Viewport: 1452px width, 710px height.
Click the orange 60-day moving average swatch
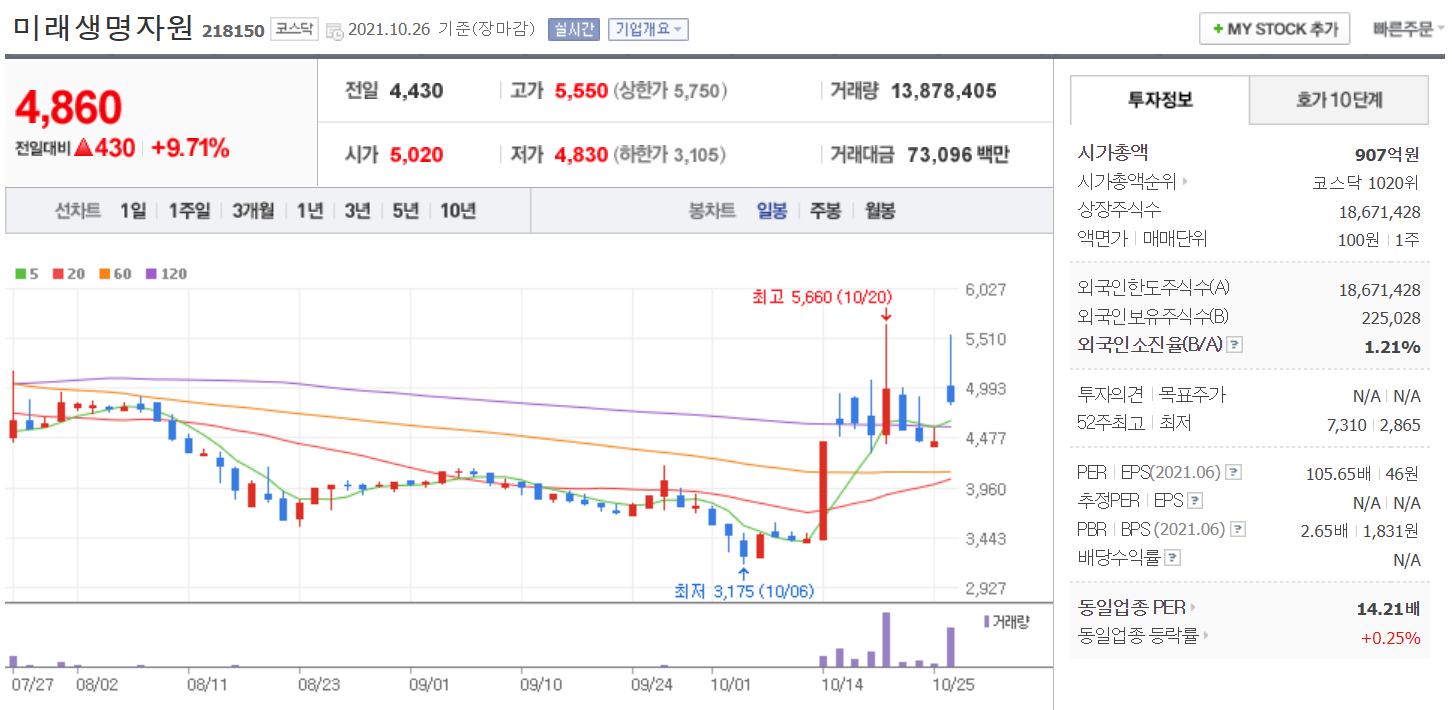click(x=104, y=274)
